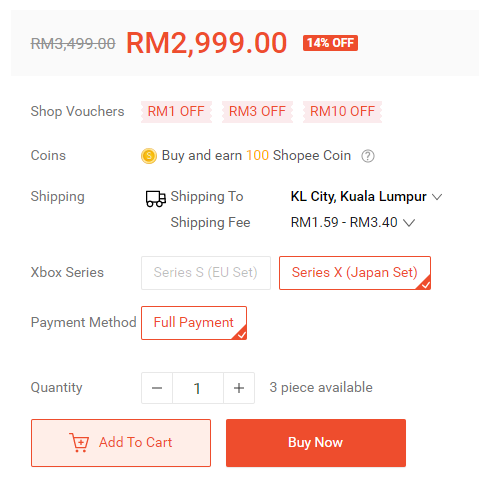
Task: Decrease quantity with the minus button
Action: (x=157, y=388)
